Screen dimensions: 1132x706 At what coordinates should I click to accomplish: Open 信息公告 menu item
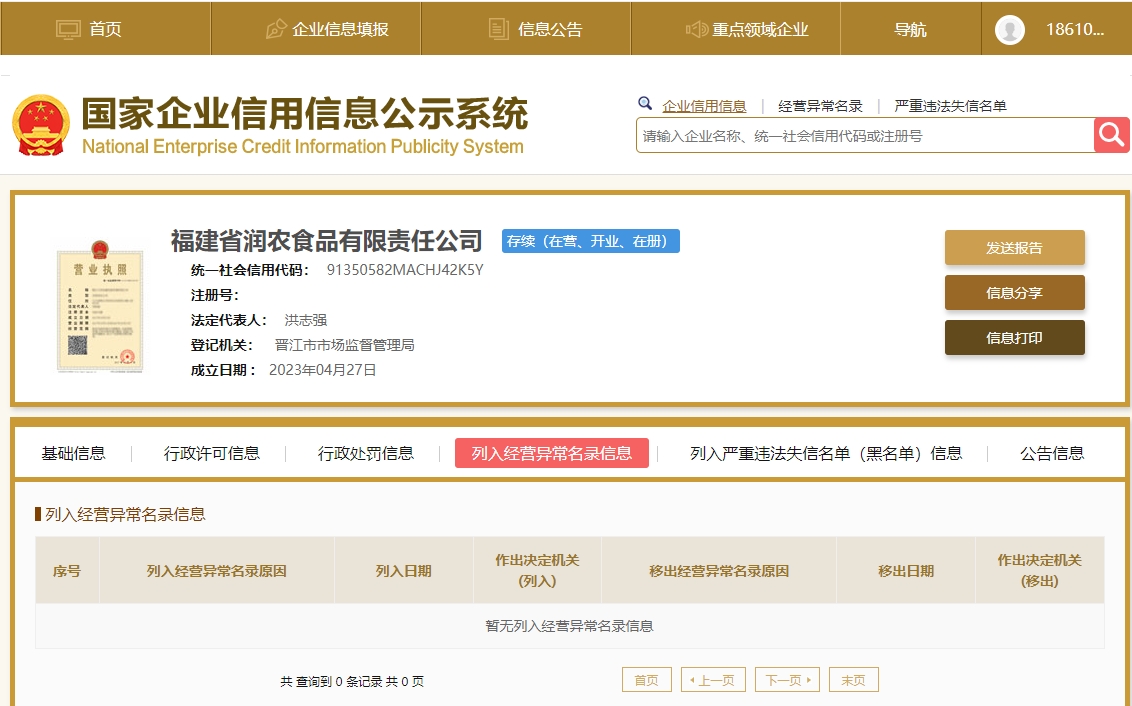550,30
